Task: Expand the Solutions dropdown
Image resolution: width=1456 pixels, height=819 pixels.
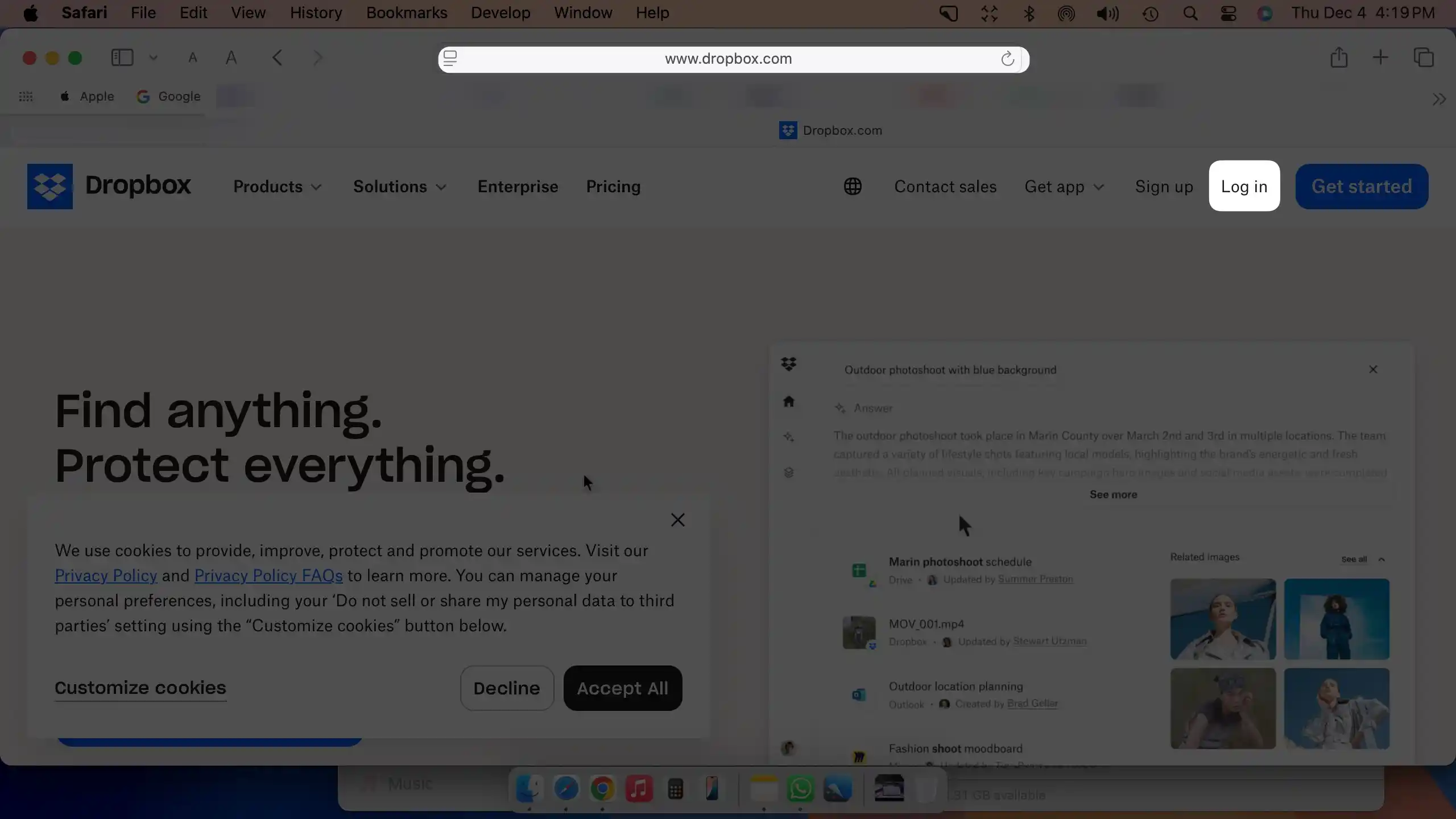Action: tap(399, 187)
